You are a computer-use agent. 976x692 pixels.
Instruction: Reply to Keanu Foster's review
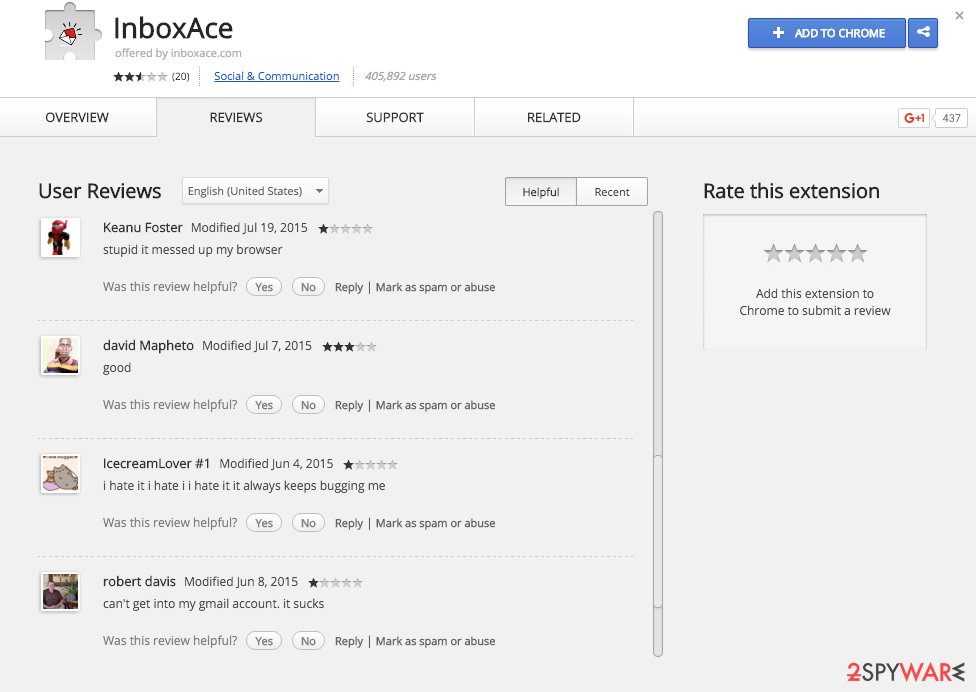pyautogui.click(x=349, y=287)
